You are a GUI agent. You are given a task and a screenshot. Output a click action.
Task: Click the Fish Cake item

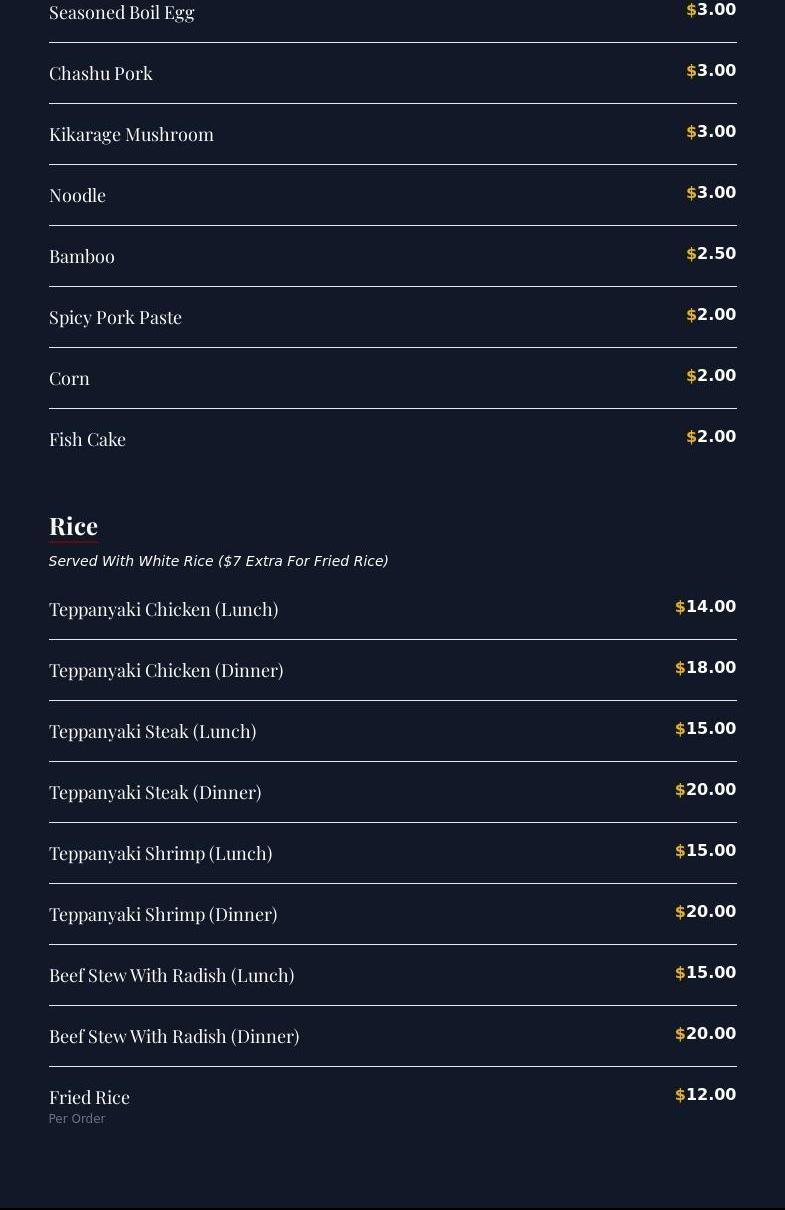point(87,440)
